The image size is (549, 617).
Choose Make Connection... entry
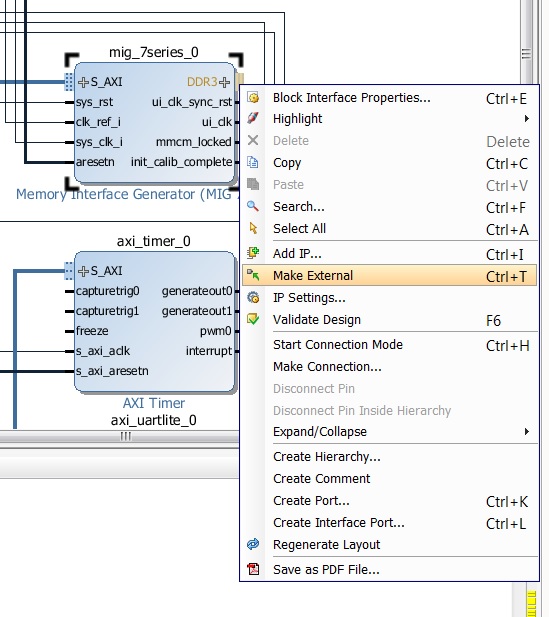pos(390,367)
